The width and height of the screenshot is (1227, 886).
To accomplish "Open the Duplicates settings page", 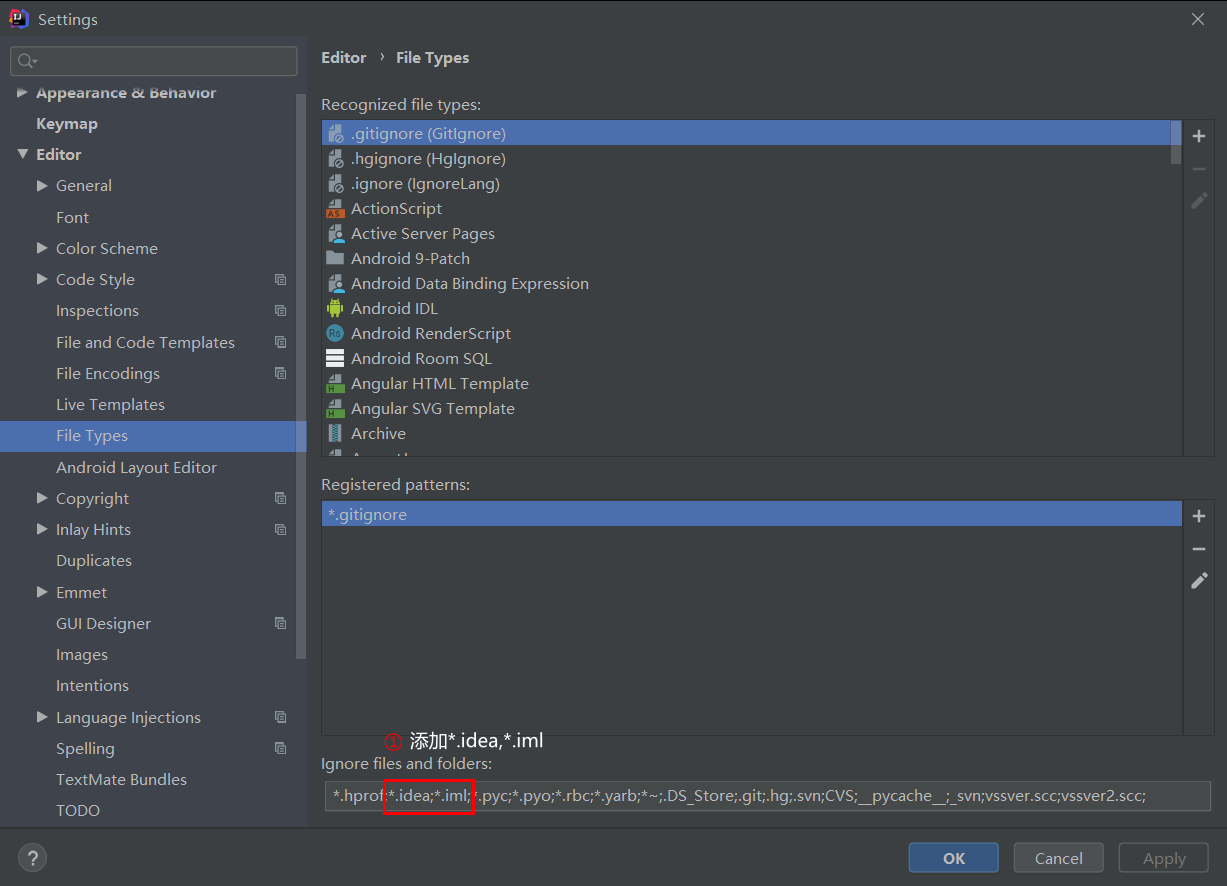I will 94,560.
